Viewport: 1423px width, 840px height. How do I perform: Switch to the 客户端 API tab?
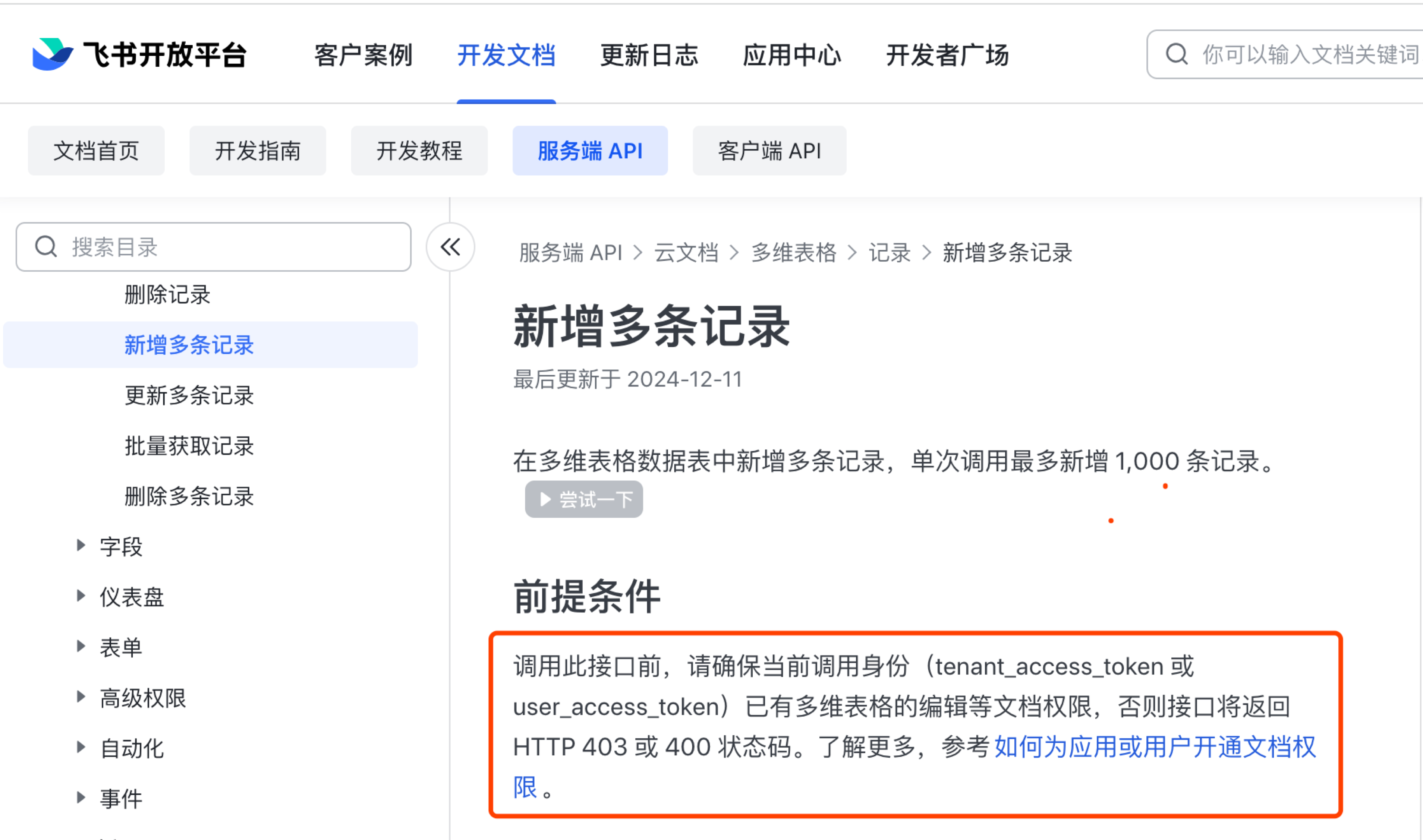[x=769, y=151]
